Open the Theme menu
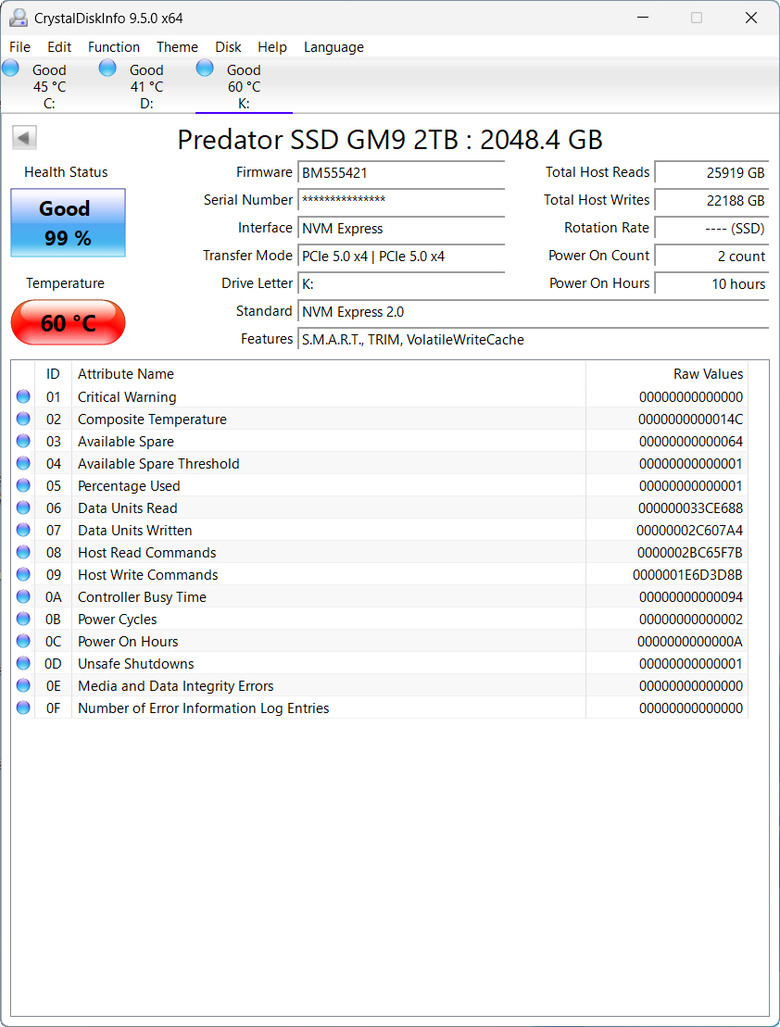 [x=177, y=47]
